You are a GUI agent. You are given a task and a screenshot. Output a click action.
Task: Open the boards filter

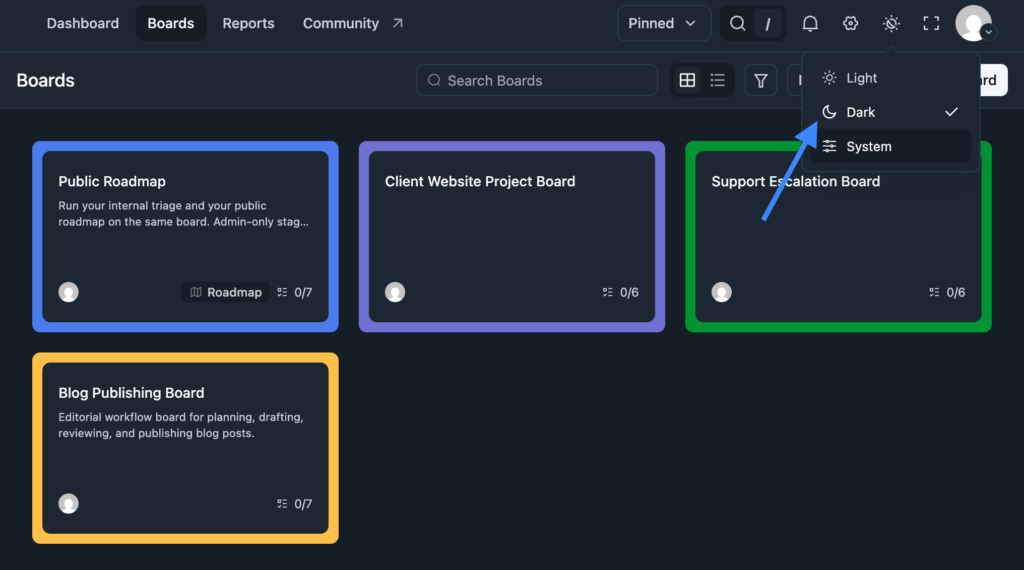[x=761, y=80]
